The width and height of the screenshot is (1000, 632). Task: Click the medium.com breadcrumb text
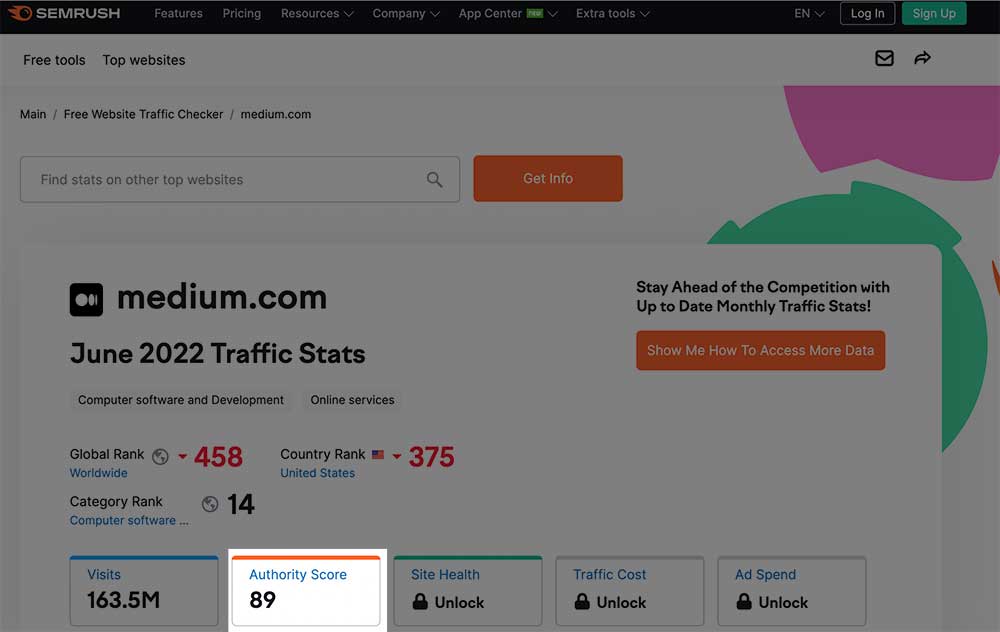(276, 114)
